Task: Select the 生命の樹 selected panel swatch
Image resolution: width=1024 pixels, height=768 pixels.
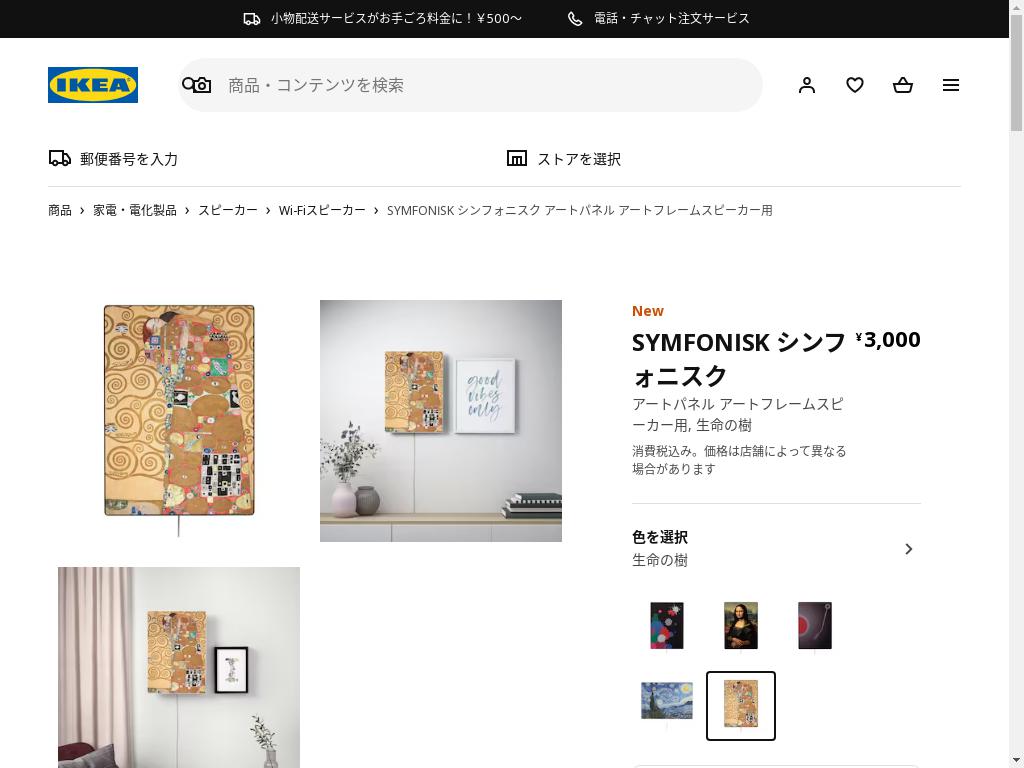Action: pyautogui.click(x=741, y=705)
